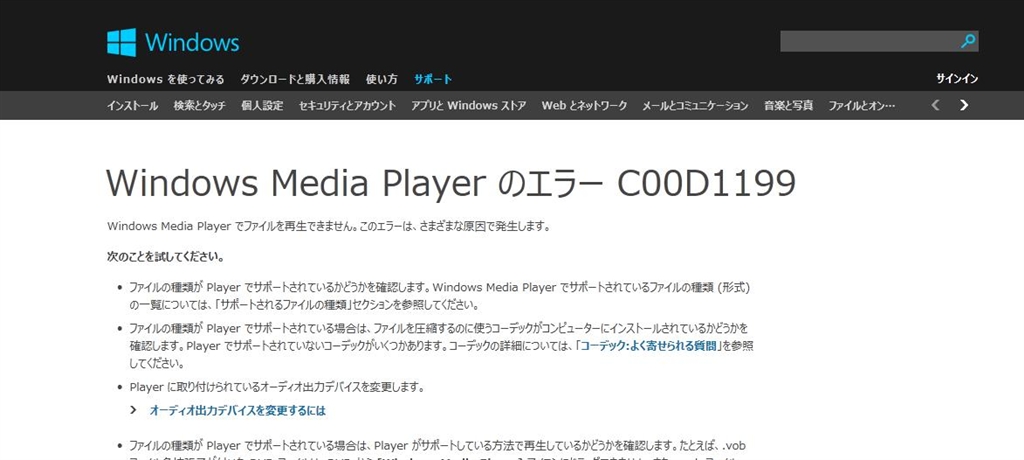Open 使い方 menu item

coord(381,79)
